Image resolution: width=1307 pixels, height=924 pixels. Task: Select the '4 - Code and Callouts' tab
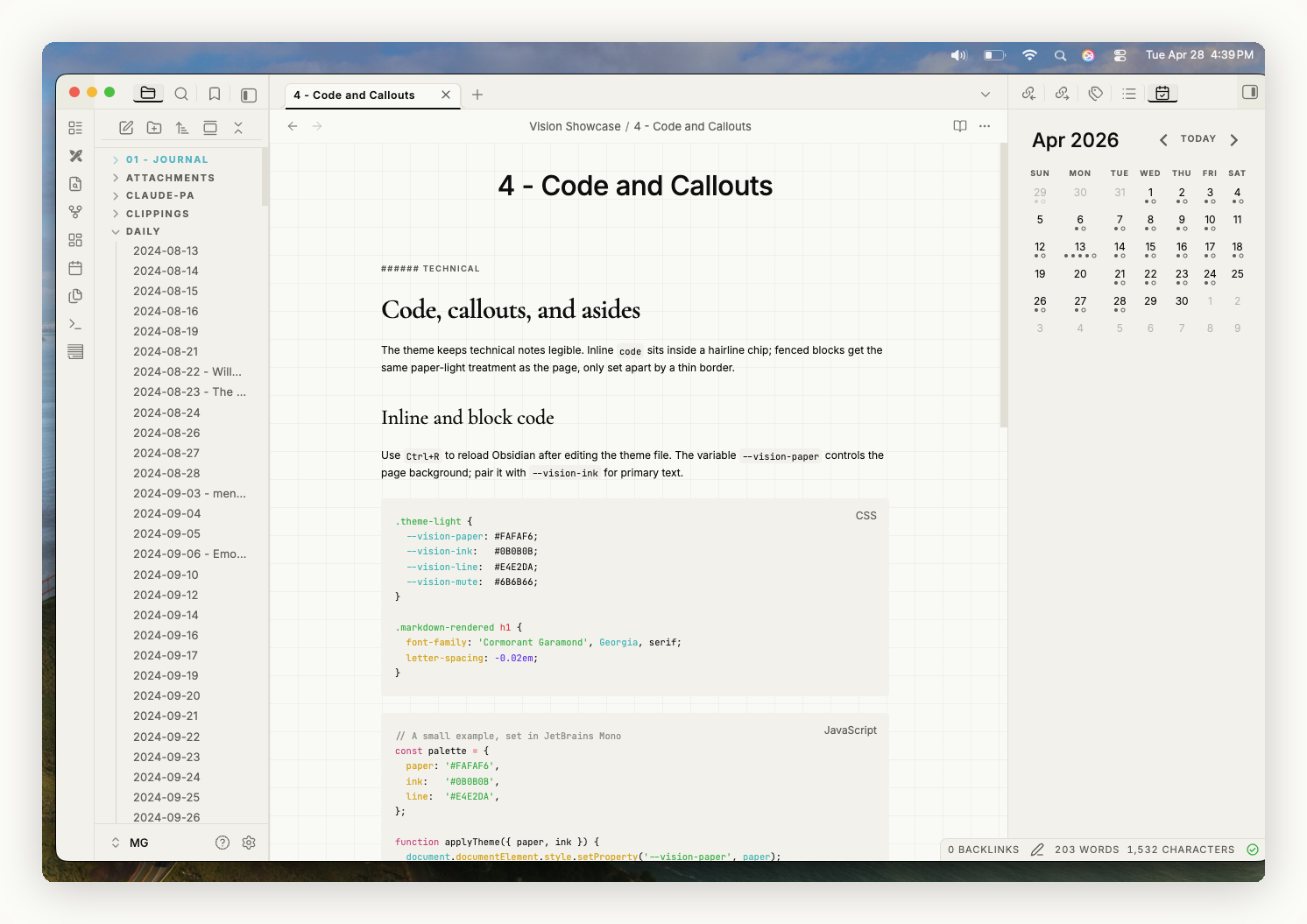[x=354, y=95]
